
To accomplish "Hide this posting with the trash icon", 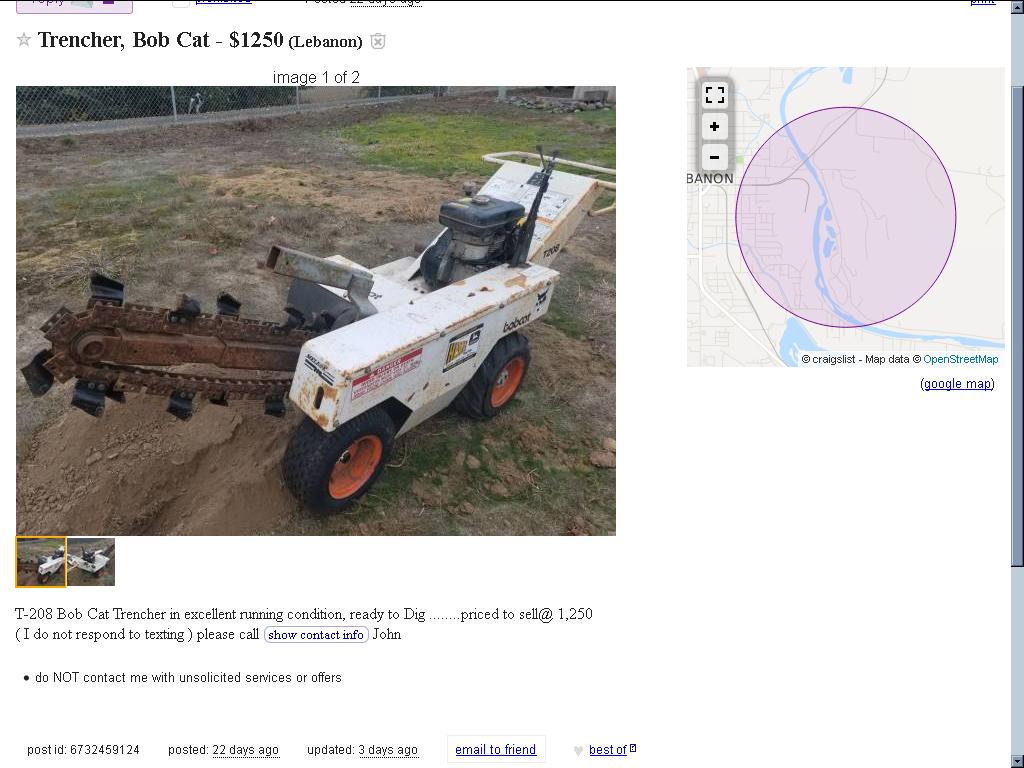I will pyautogui.click(x=377, y=41).
